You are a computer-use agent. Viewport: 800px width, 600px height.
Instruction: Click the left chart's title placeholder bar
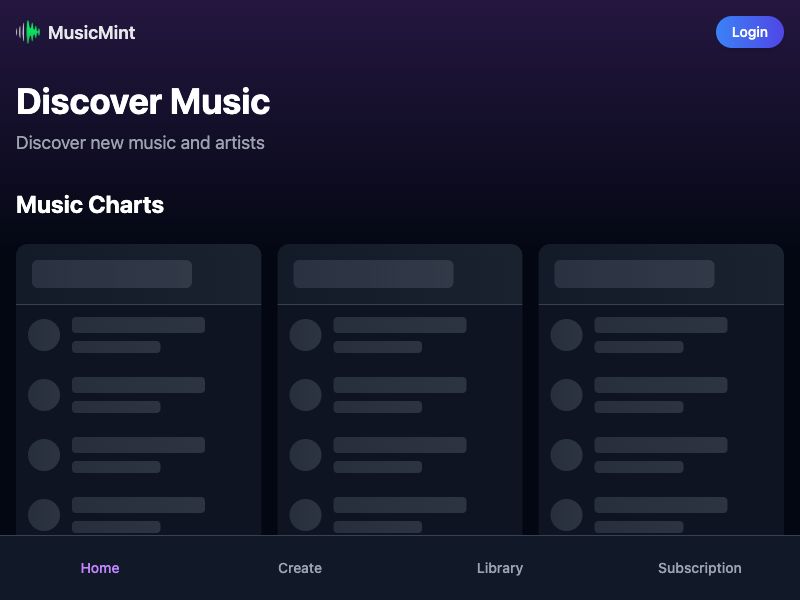[x=112, y=273]
